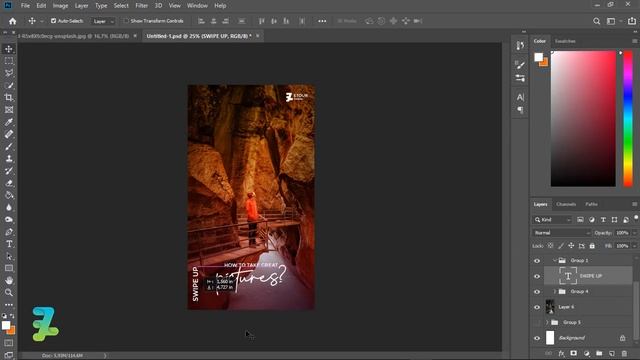Viewport: 640px width, 360px height.
Task: Select the Rectangular Marquee tool
Action: pos(9,61)
